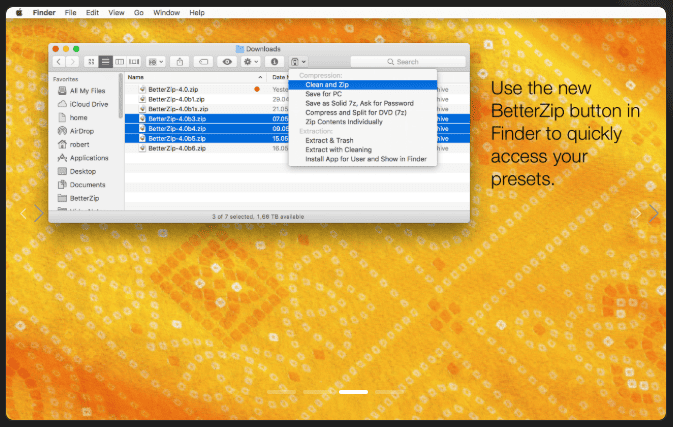Go back in Finder toolbar

click(x=59, y=62)
